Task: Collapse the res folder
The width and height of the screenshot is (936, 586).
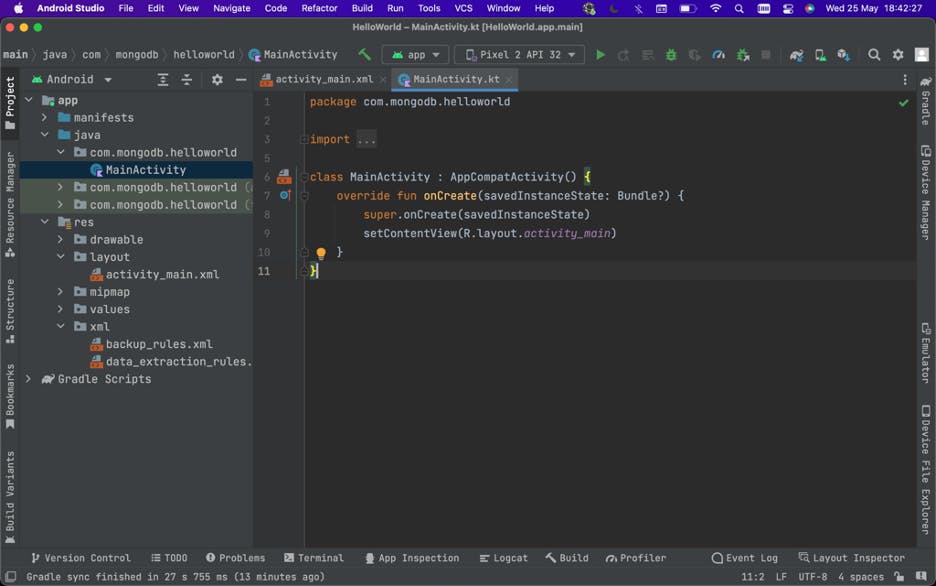Action: [x=45, y=222]
